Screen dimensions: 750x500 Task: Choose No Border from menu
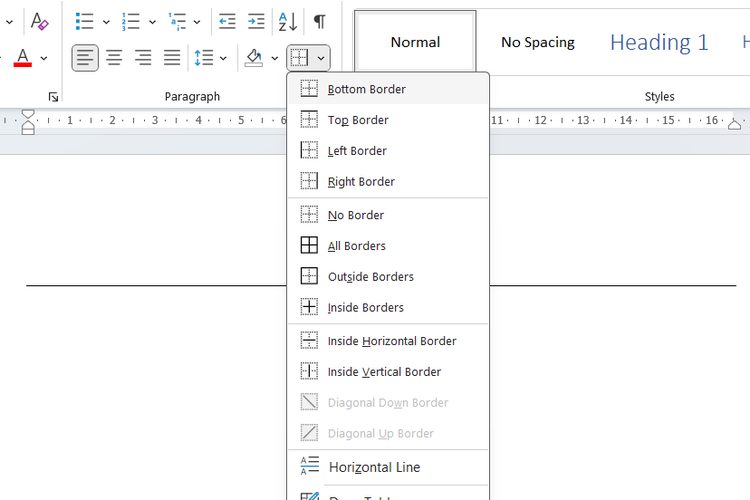(388, 215)
